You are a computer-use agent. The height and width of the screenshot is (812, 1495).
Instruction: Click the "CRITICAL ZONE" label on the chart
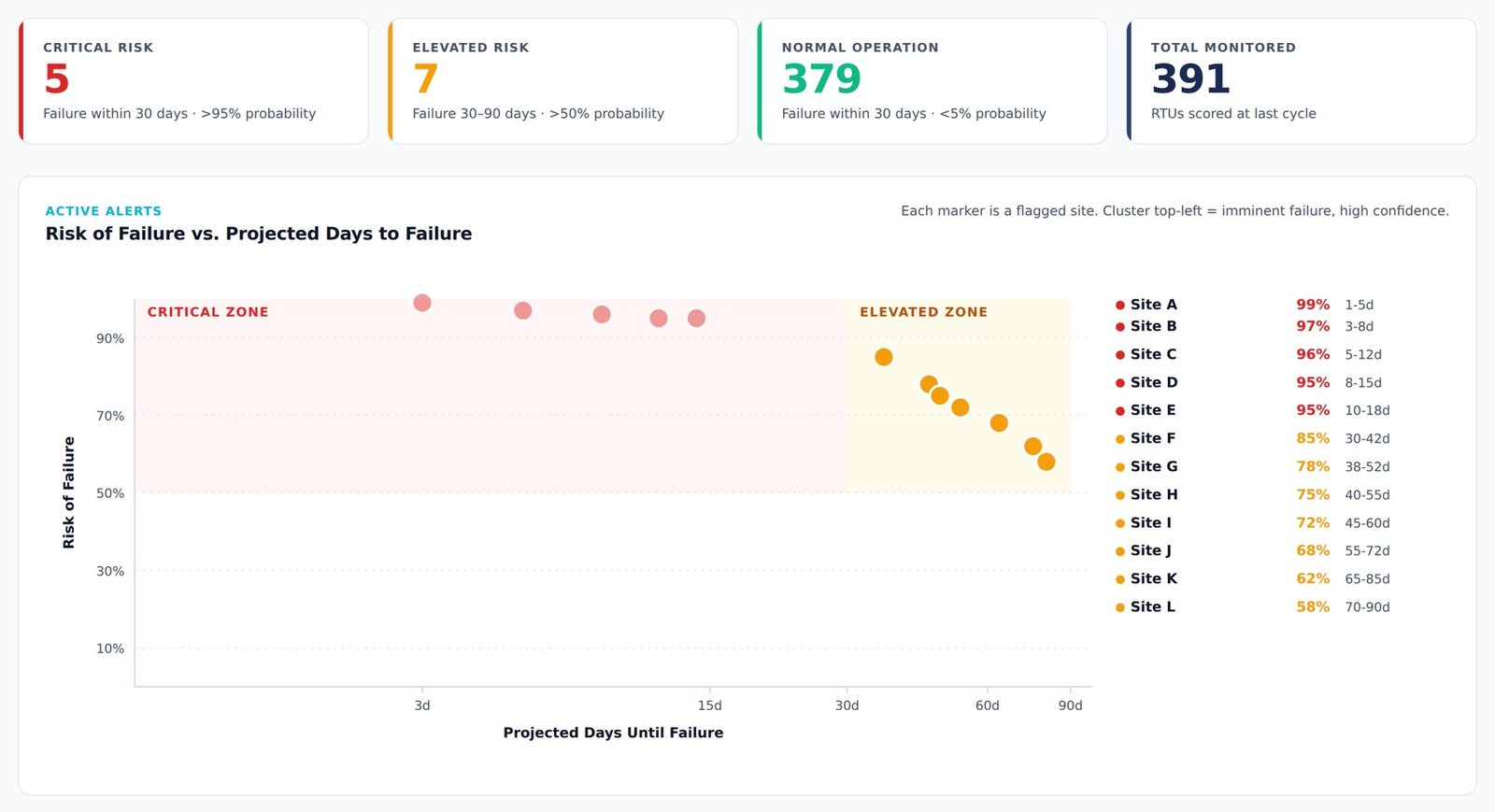click(207, 312)
